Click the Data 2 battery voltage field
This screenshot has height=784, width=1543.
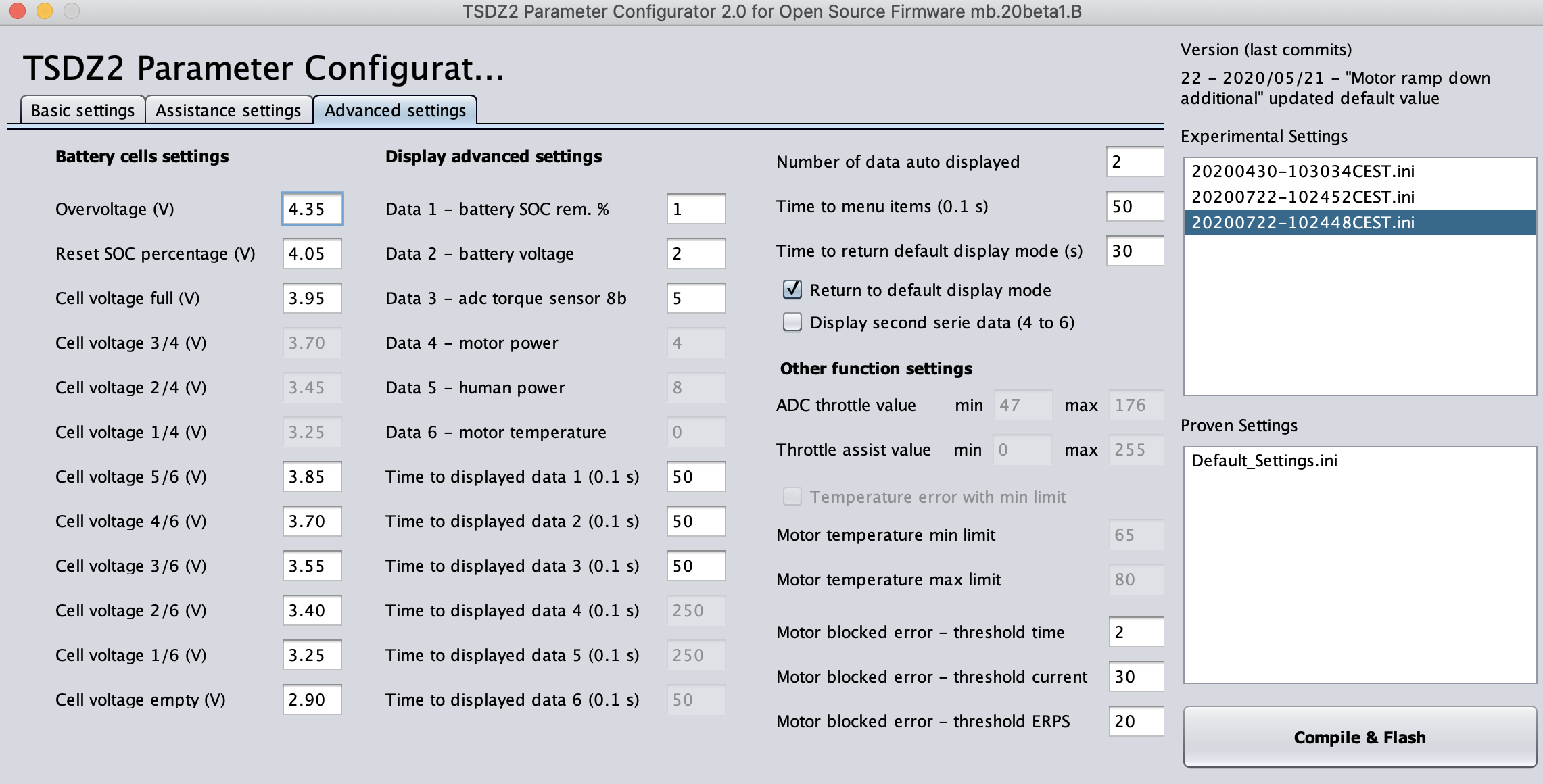(x=696, y=253)
